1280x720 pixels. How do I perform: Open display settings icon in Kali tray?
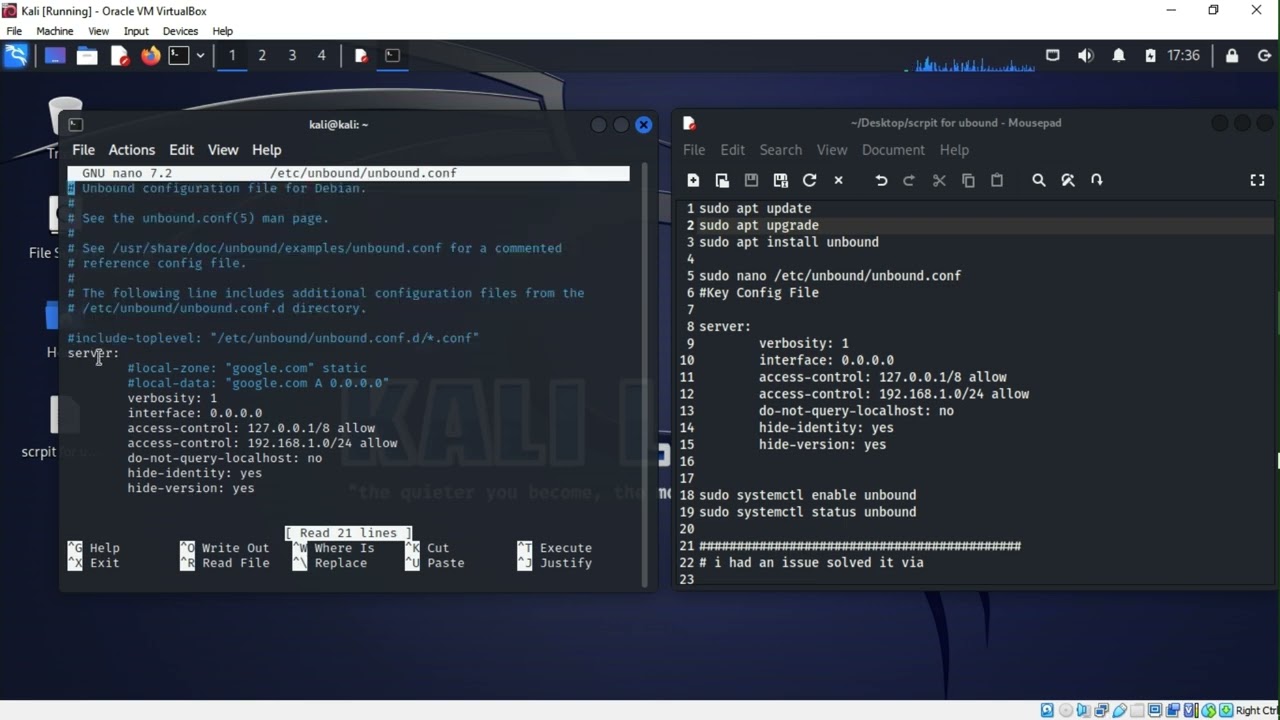click(1052, 56)
